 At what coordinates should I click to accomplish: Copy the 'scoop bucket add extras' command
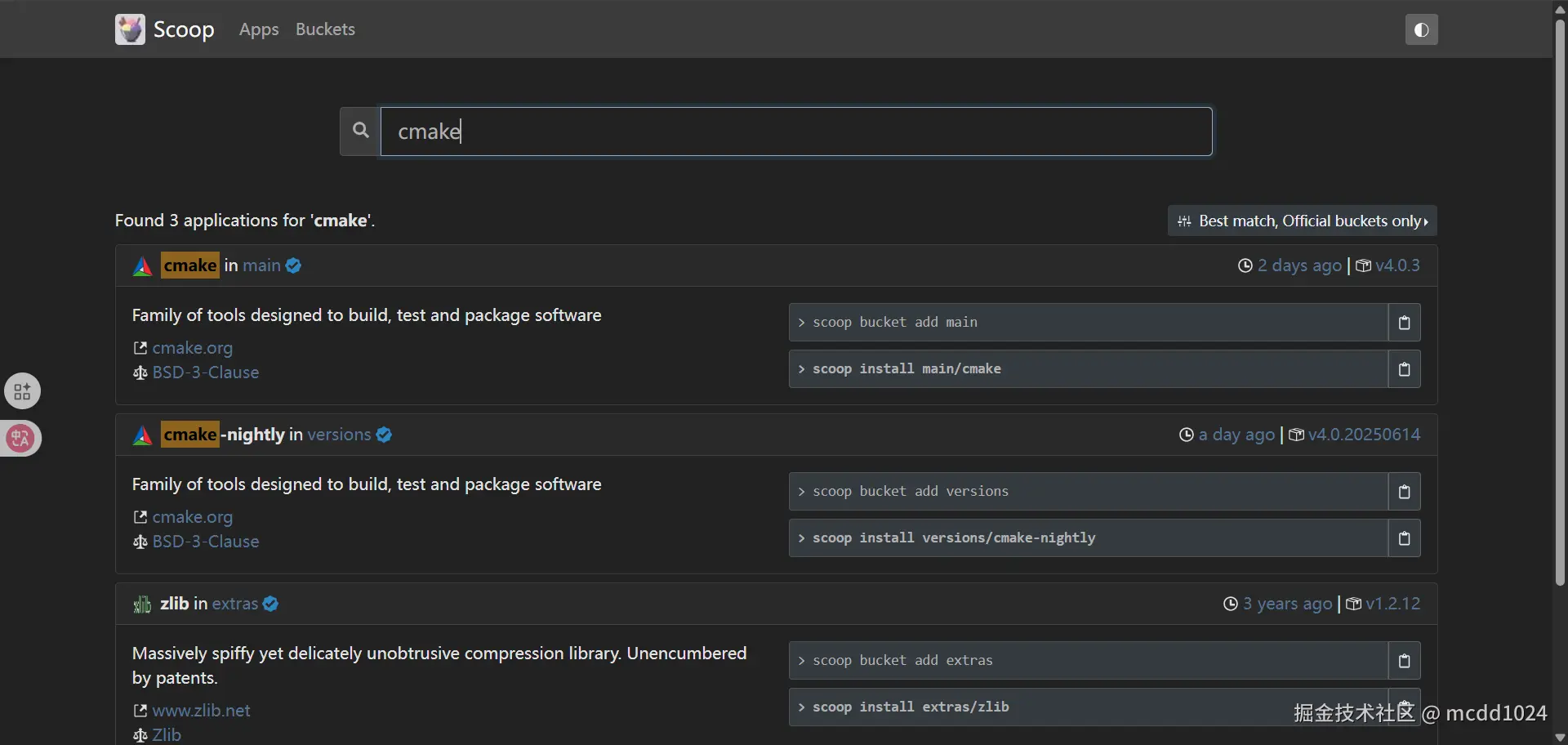pyautogui.click(x=1404, y=661)
